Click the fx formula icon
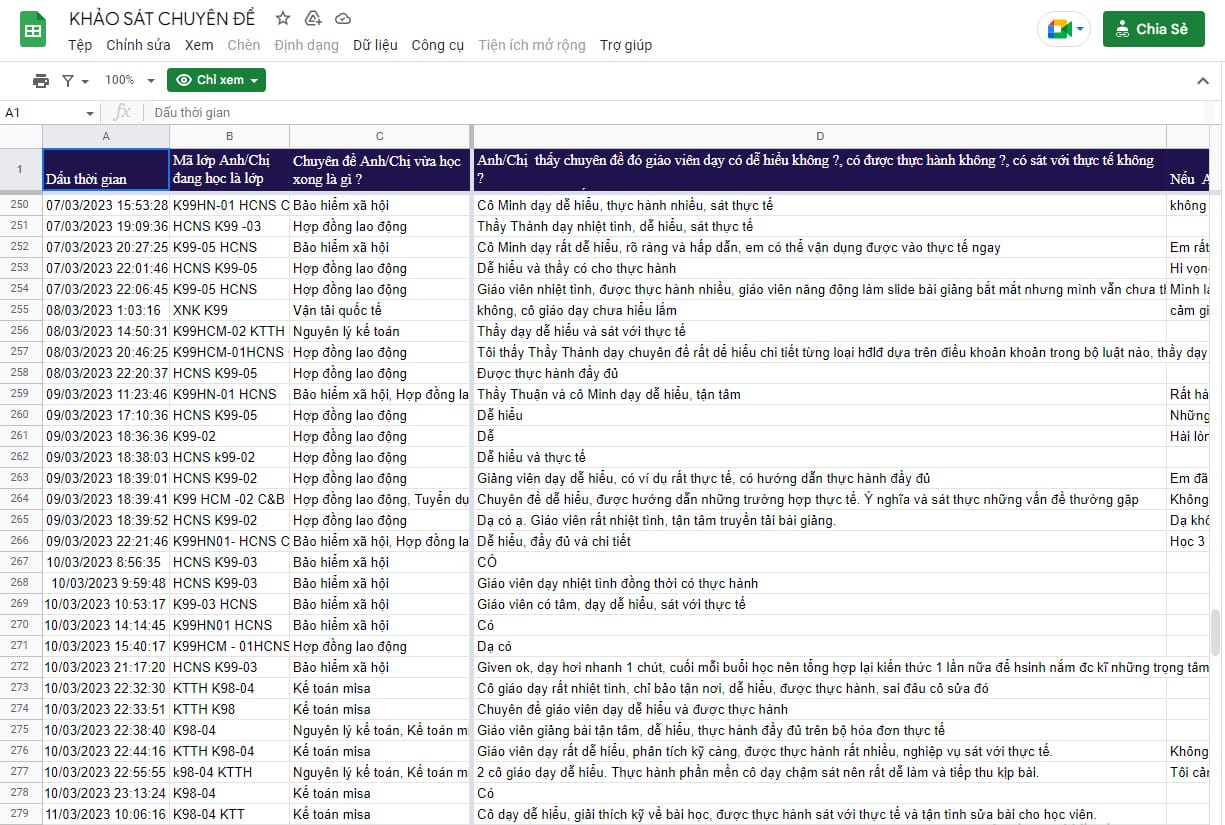Viewport: 1225px width, 825px height. tap(123, 113)
